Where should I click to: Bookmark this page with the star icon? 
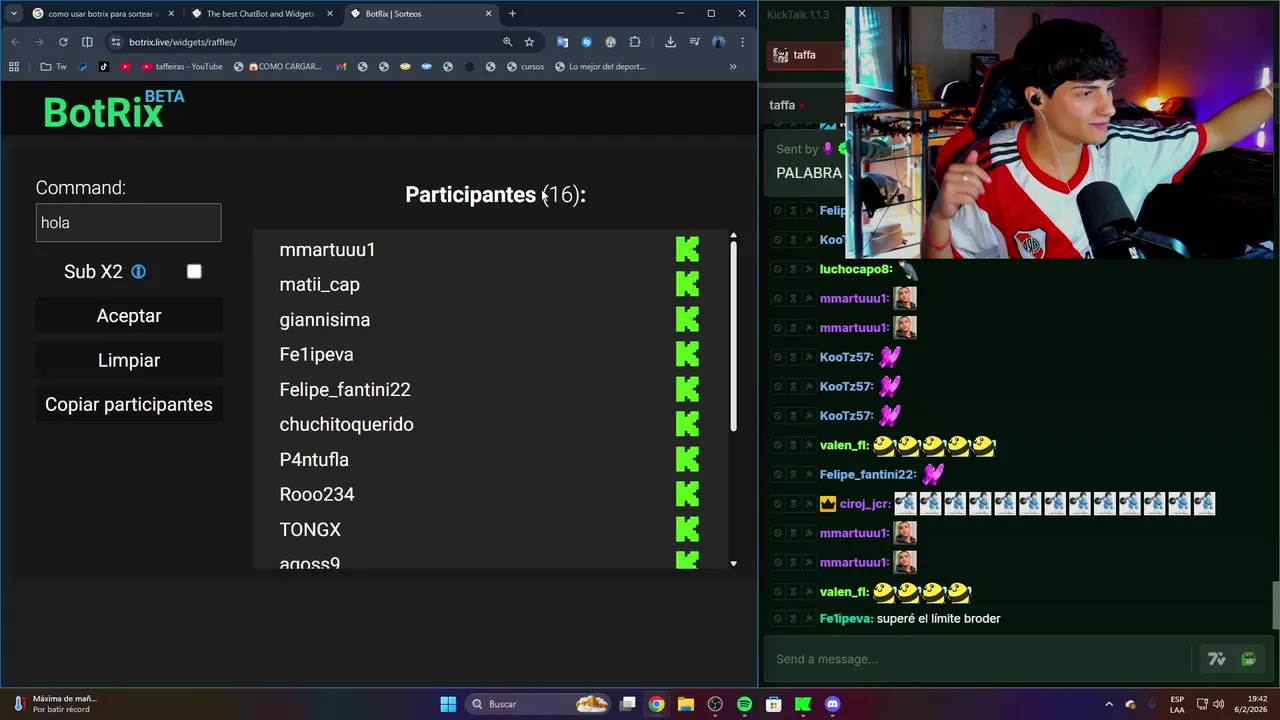[529, 42]
